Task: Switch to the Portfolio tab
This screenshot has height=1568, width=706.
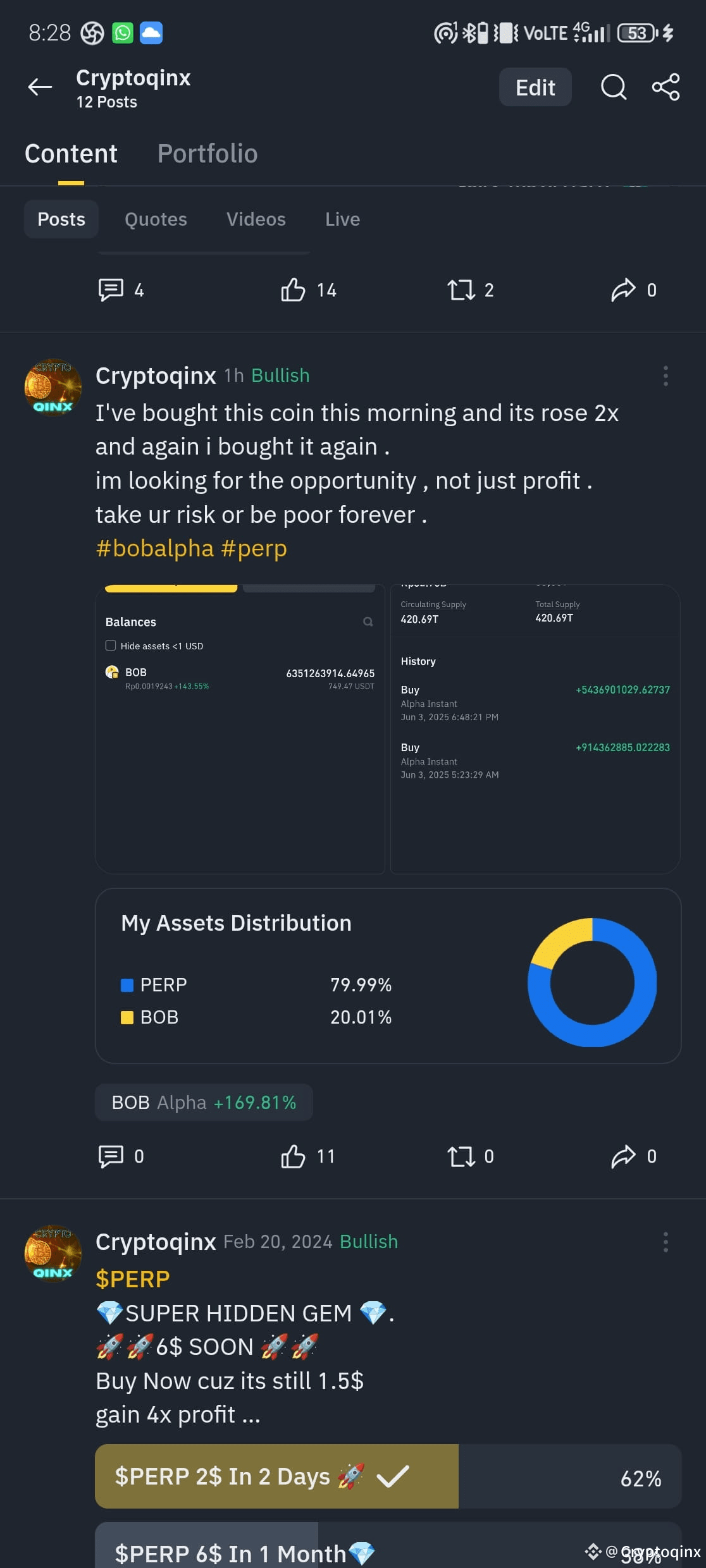Action: 207,154
